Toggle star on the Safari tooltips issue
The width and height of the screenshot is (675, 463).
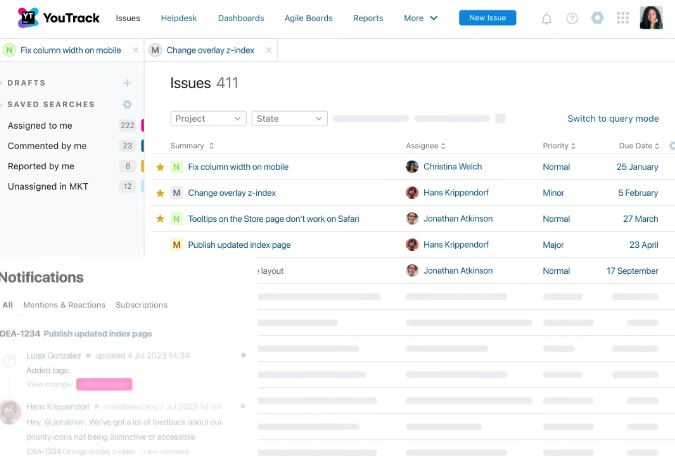click(x=160, y=219)
